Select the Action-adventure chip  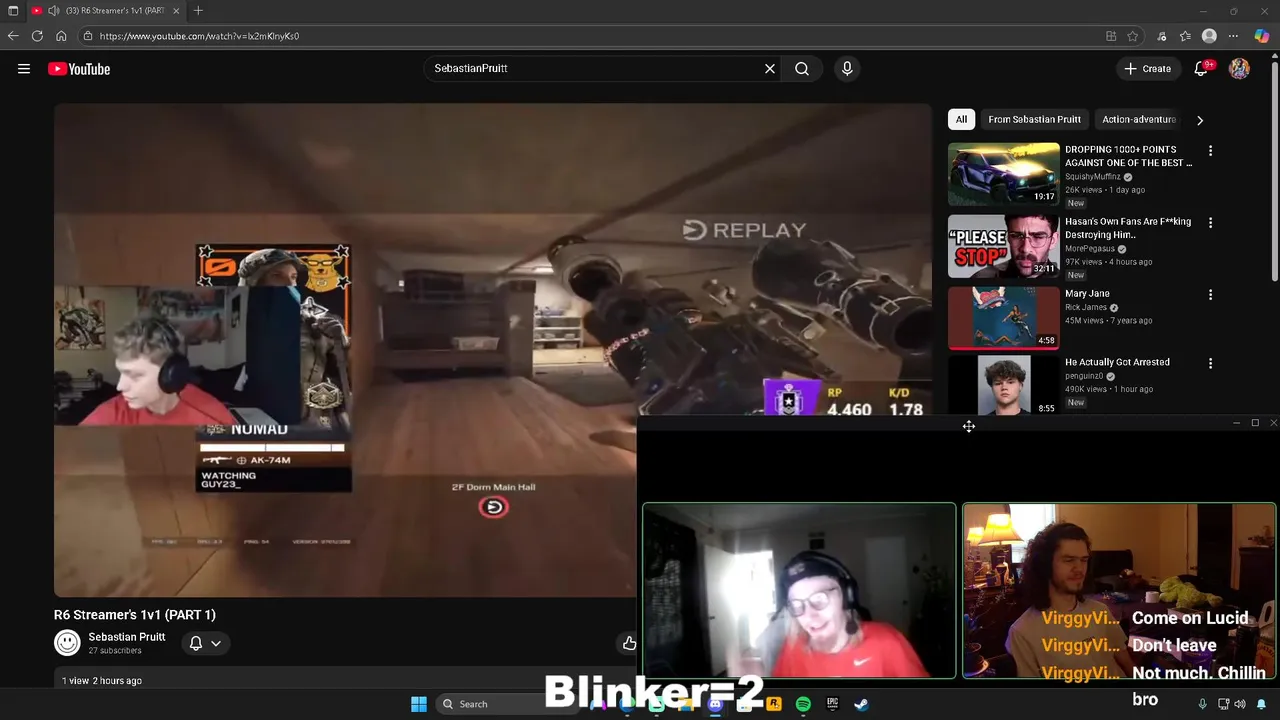(1138, 119)
